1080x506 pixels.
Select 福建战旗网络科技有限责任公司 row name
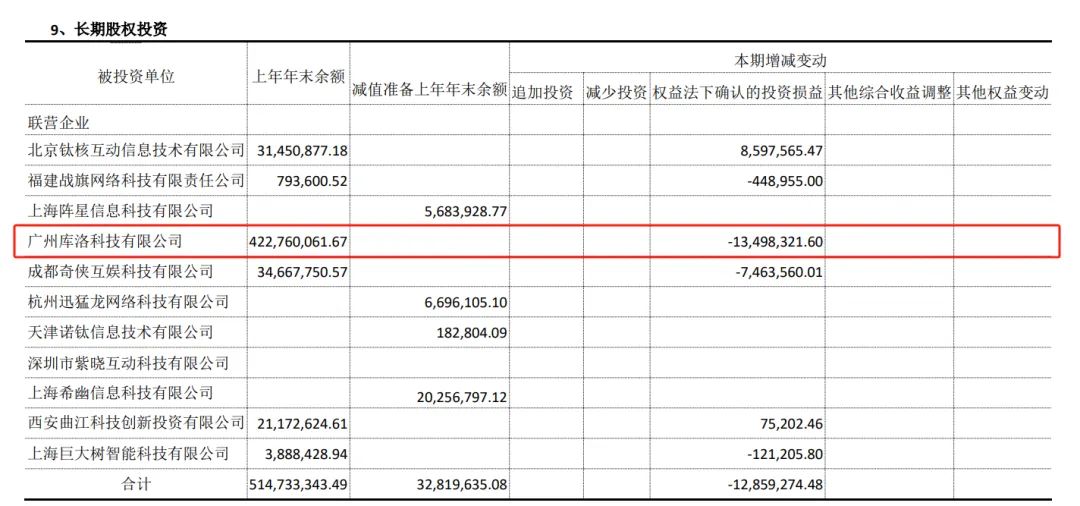pyautogui.click(x=136, y=180)
